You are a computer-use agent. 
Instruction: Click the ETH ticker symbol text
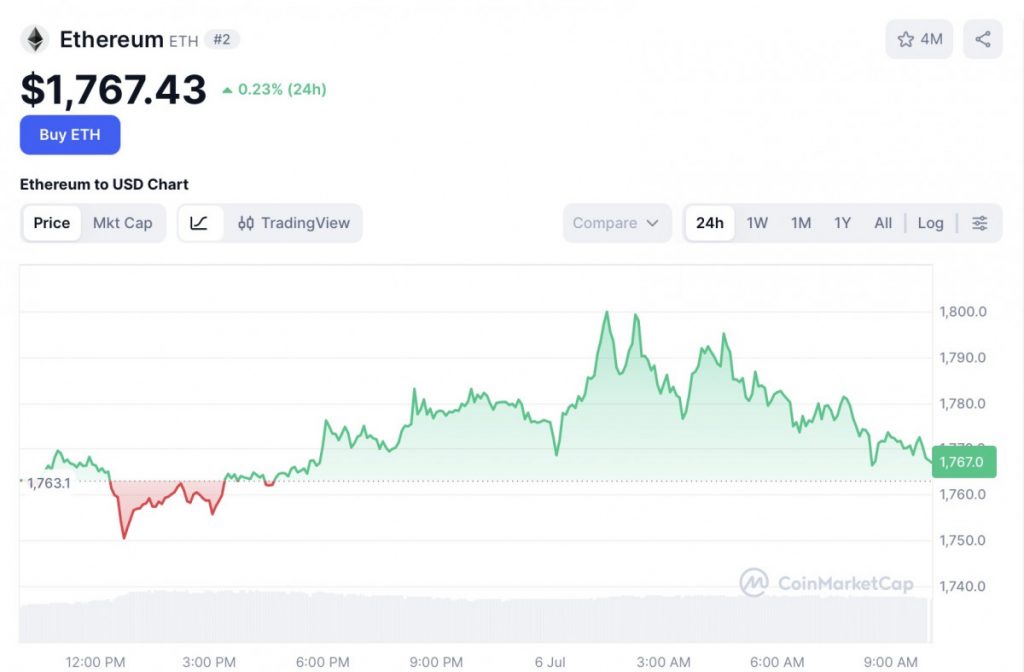(x=184, y=41)
